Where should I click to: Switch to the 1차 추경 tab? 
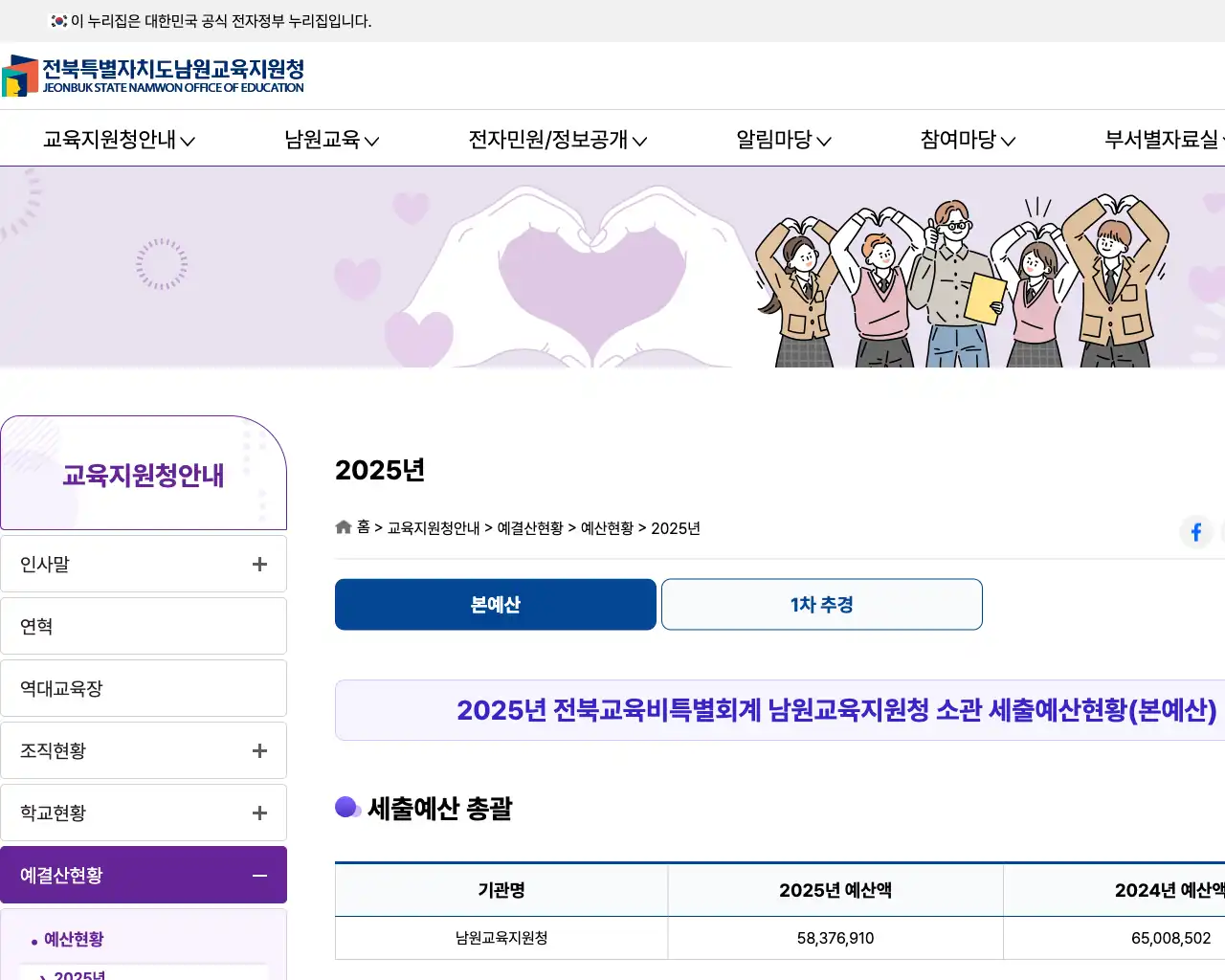point(821,605)
